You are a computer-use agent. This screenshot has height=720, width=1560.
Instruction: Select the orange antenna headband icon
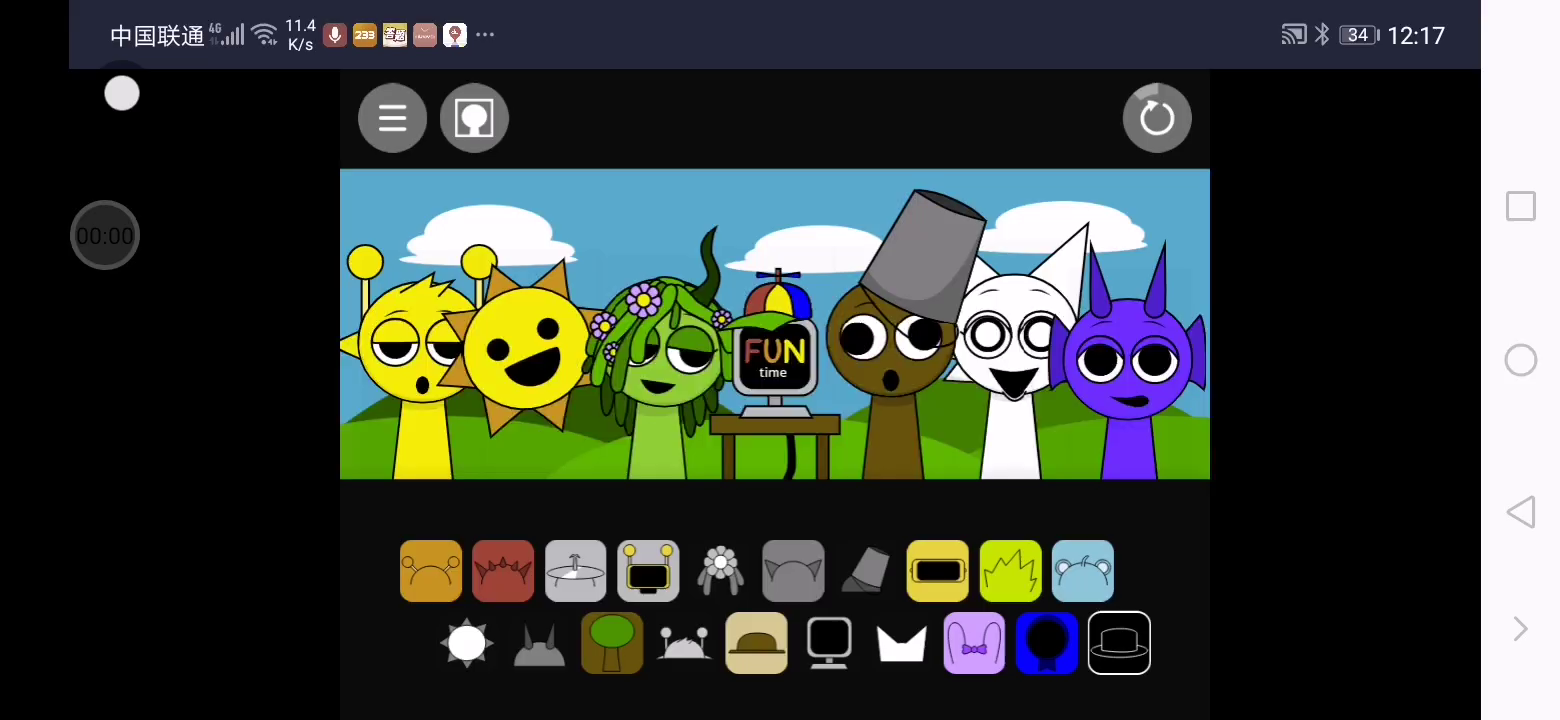point(431,571)
